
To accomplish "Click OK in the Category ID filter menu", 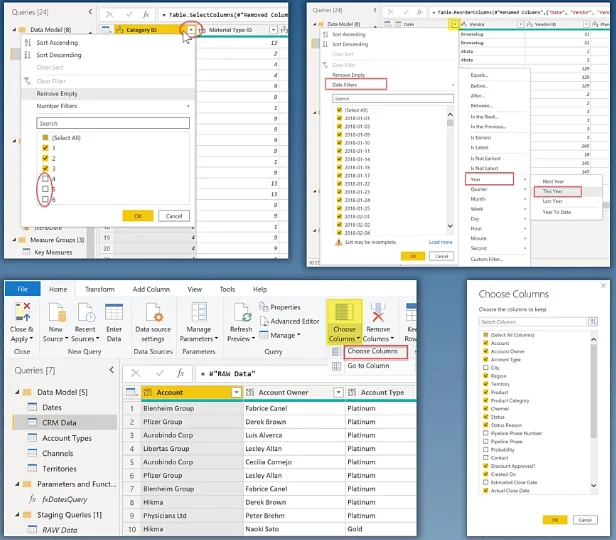I will tap(138, 216).
